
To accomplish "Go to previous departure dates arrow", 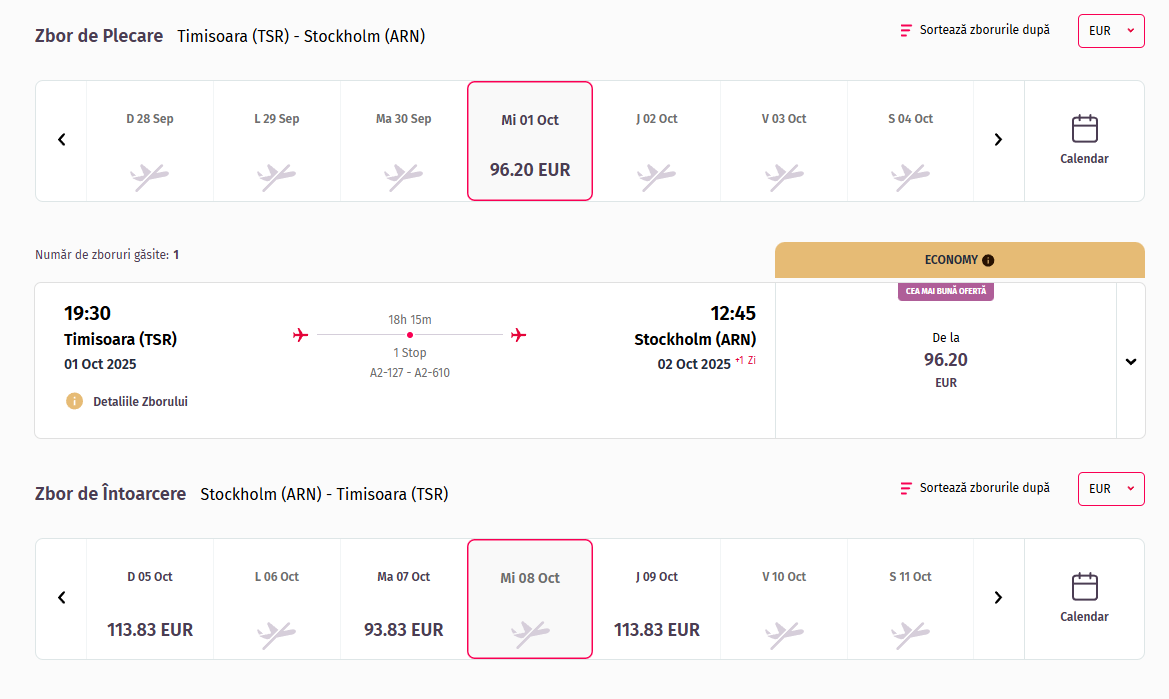I will click(61, 140).
